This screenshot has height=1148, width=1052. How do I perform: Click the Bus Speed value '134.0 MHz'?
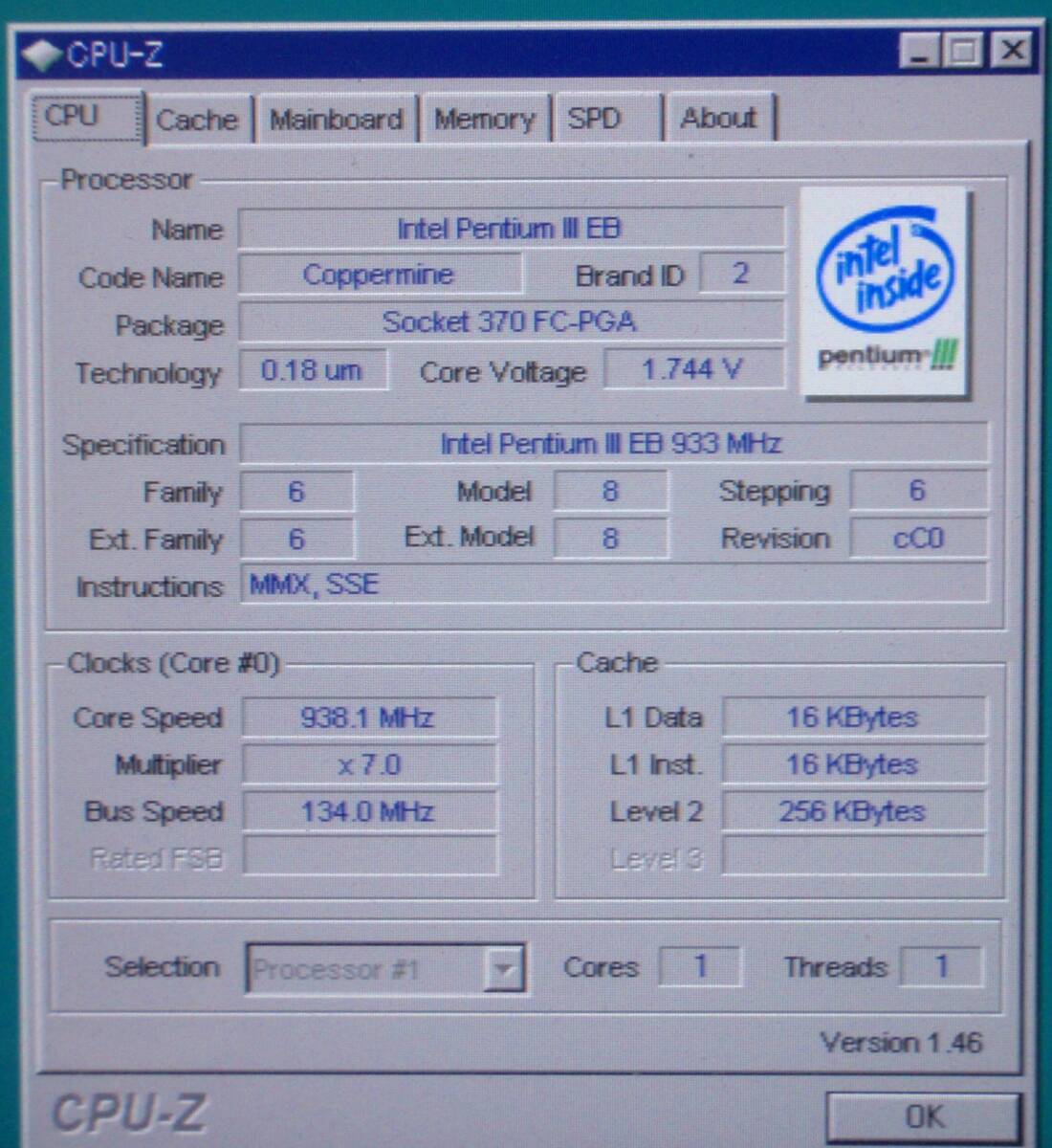369,811
